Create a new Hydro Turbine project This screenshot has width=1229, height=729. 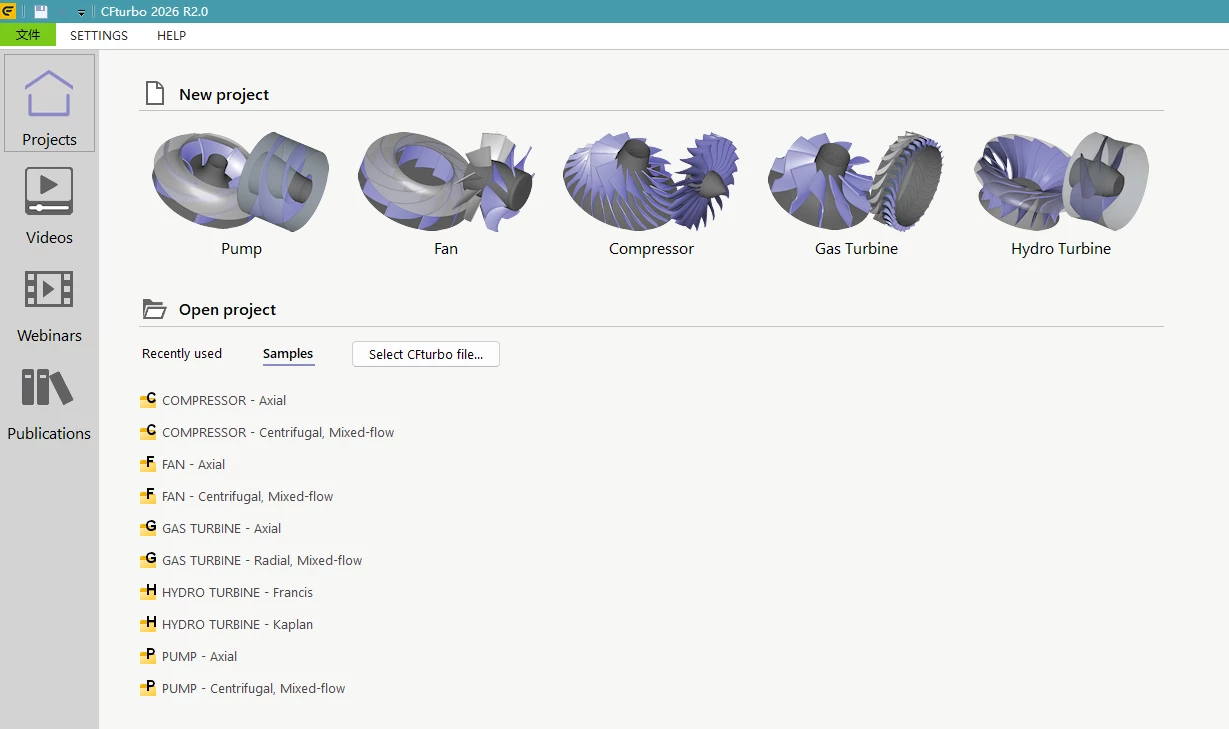[1061, 193]
